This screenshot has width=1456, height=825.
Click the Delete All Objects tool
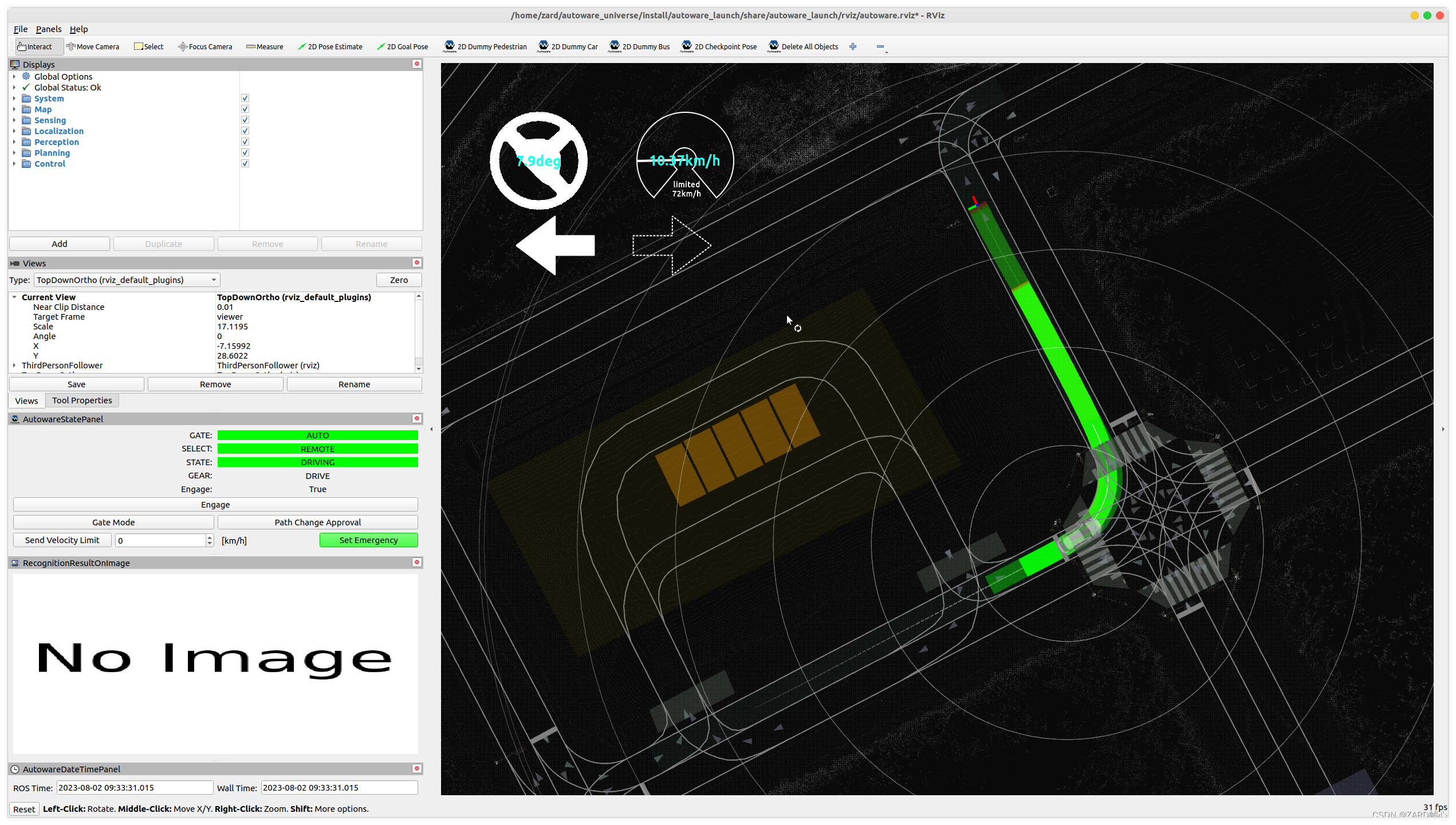pos(803,46)
